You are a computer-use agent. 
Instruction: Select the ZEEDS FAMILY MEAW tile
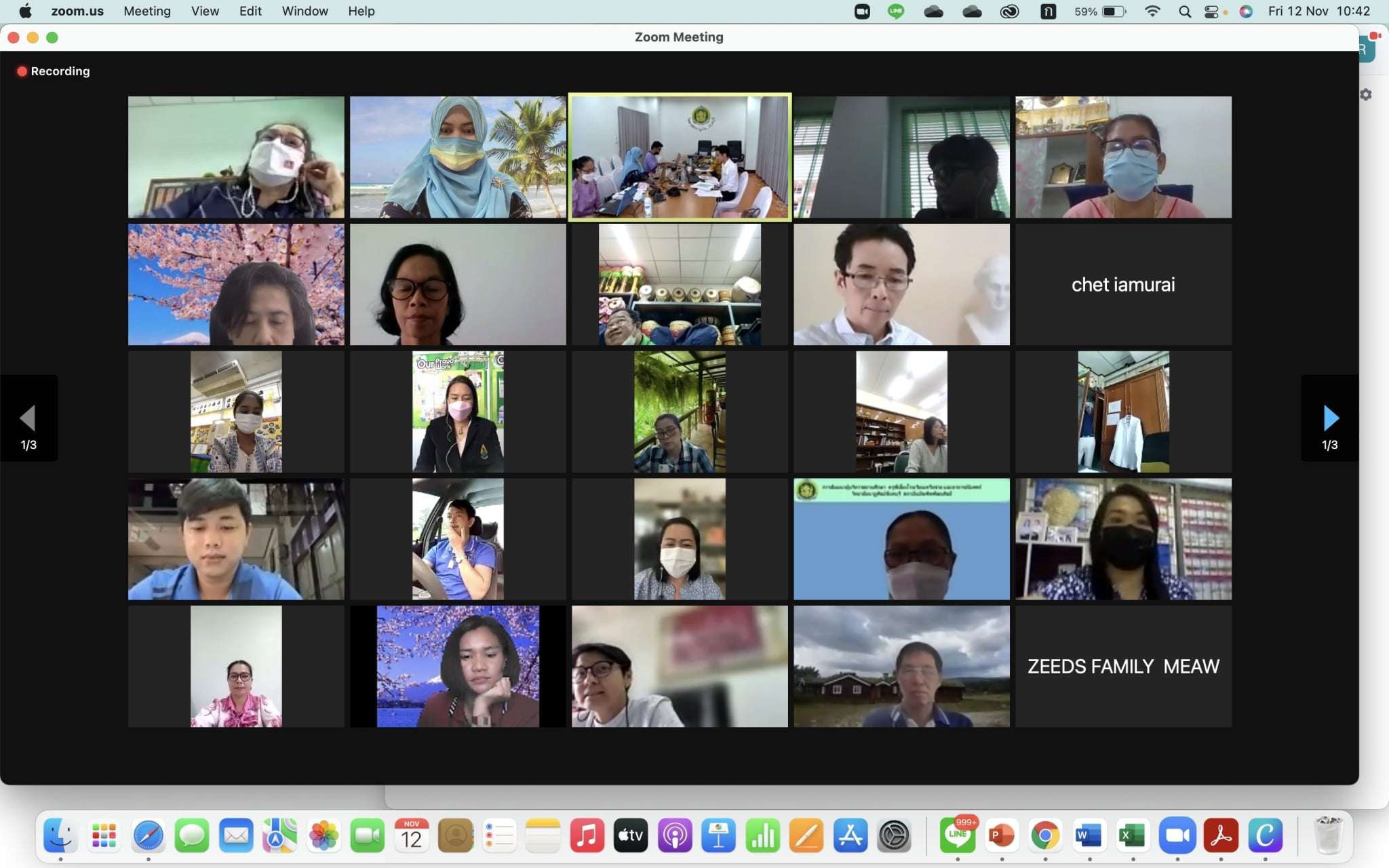click(x=1123, y=667)
